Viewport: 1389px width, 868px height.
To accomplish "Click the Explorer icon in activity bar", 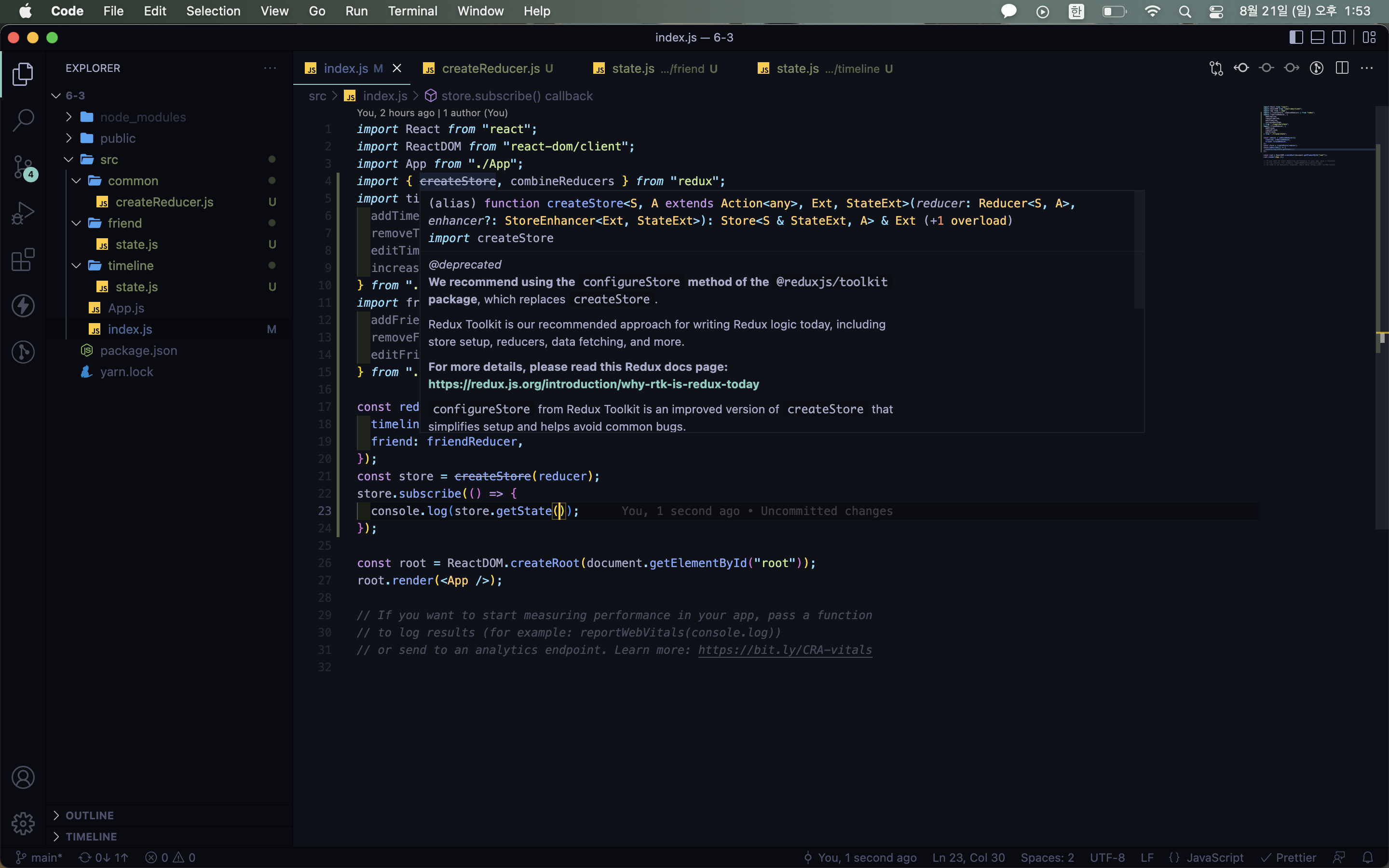I will 23,69.
